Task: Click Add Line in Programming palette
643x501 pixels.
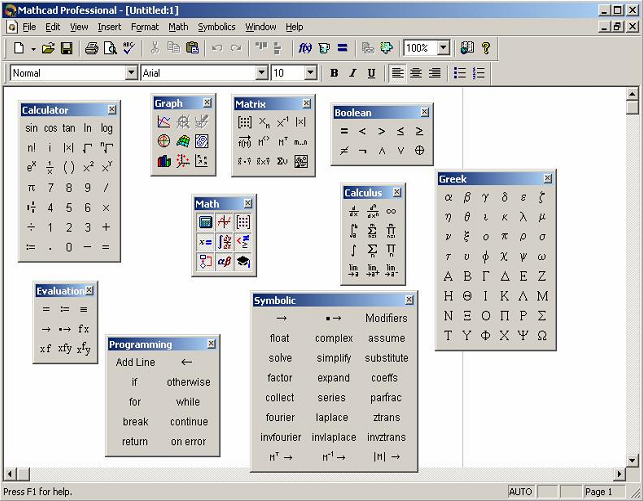Action: 135,362
